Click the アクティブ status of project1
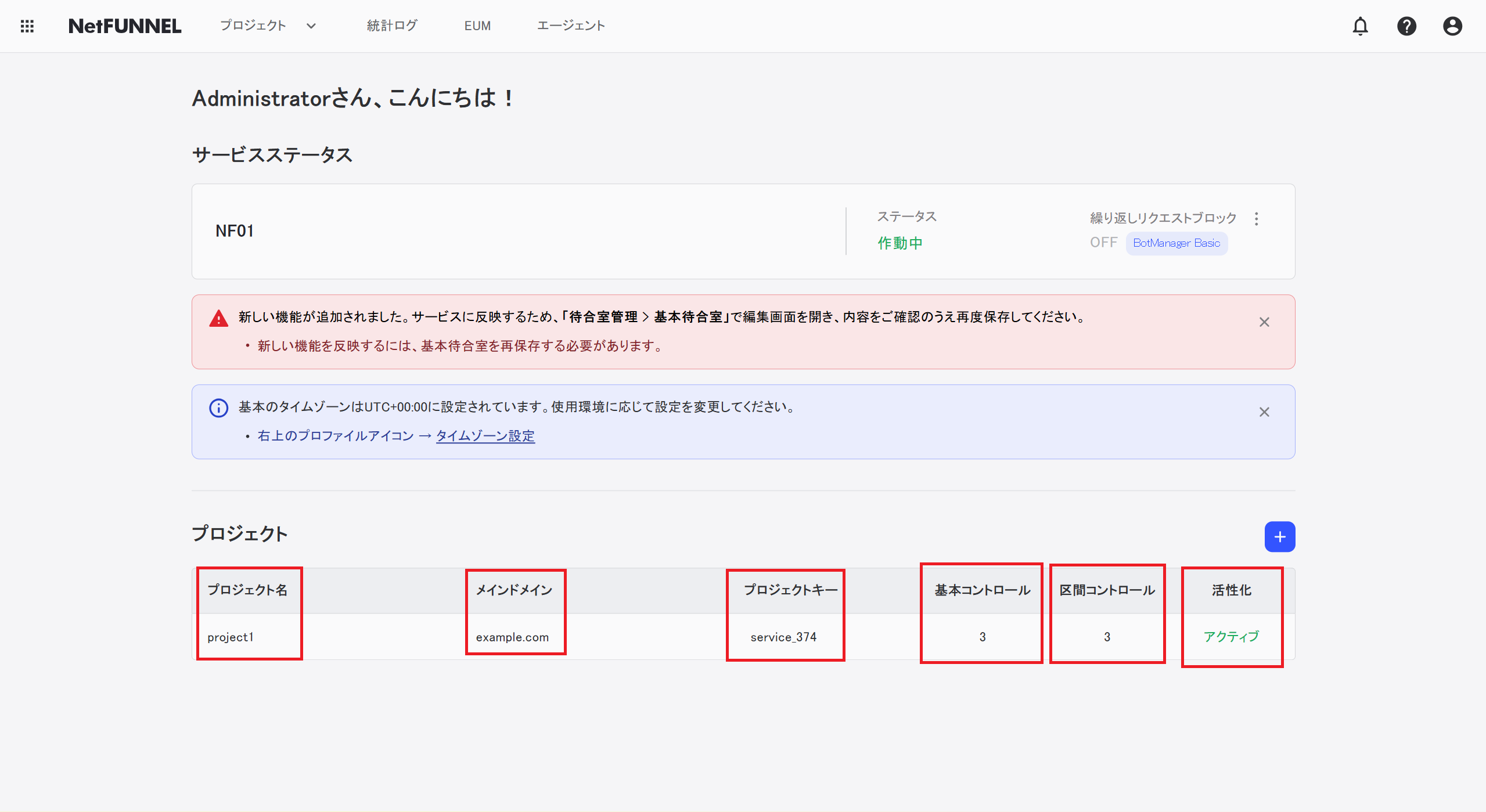1486x812 pixels. [1231, 637]
